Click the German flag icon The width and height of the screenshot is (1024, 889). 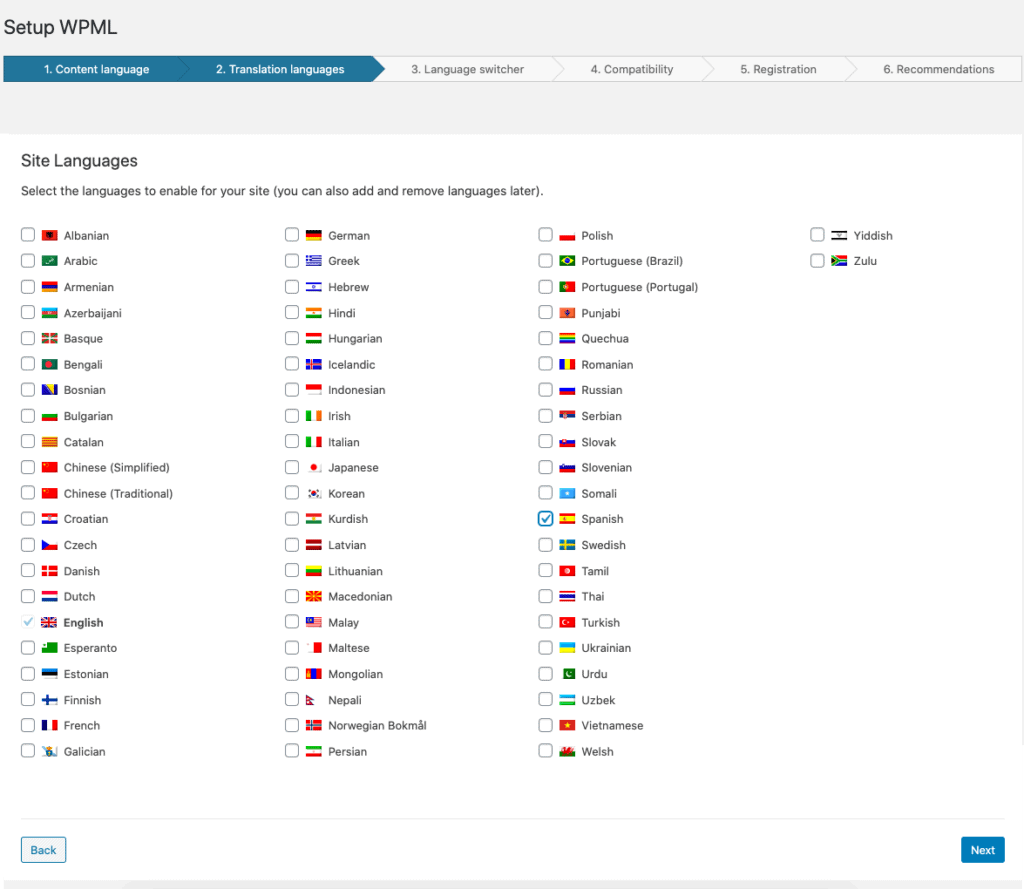[313, 235]
